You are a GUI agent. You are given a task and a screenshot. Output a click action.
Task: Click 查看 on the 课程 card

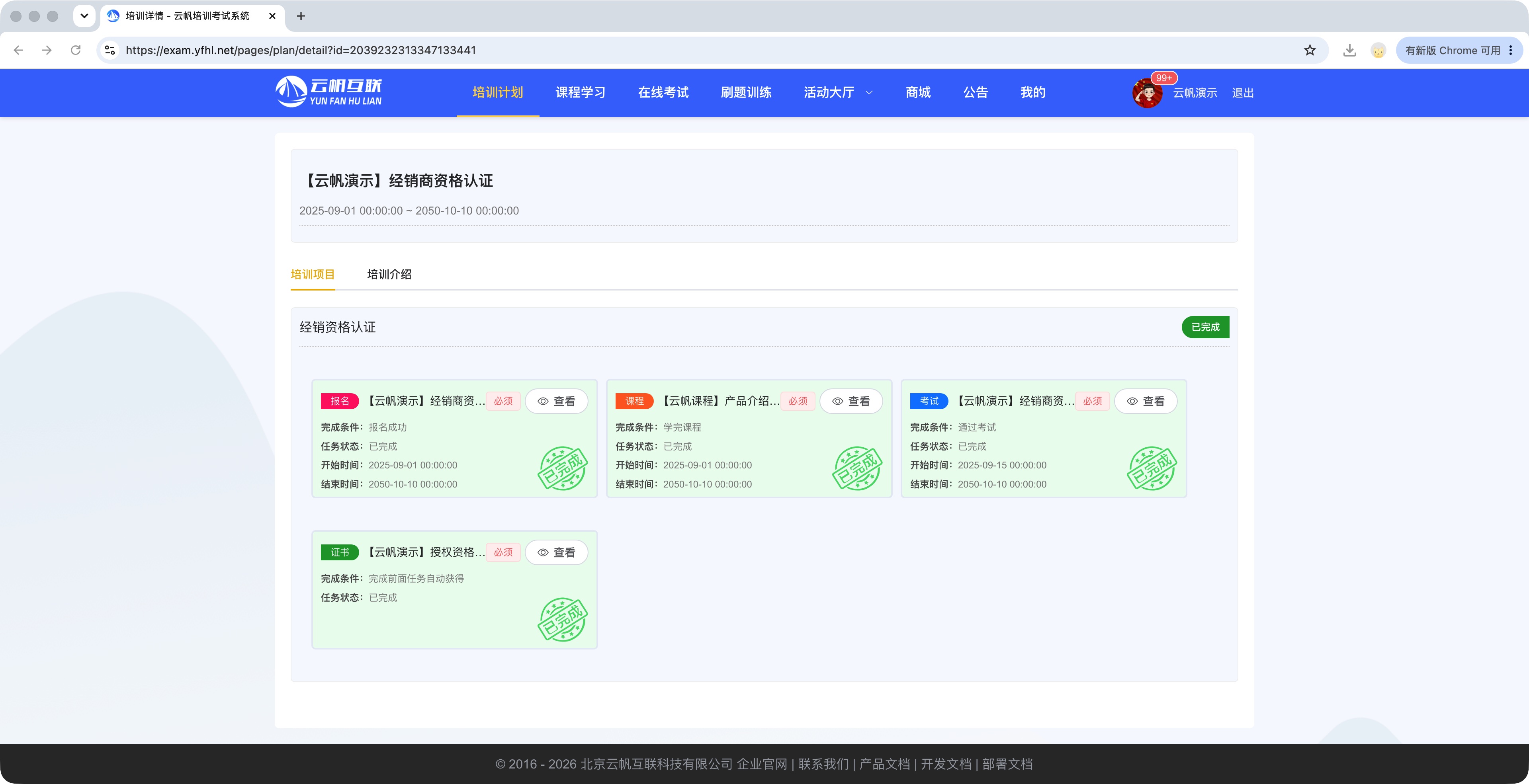tap(851, 402)
